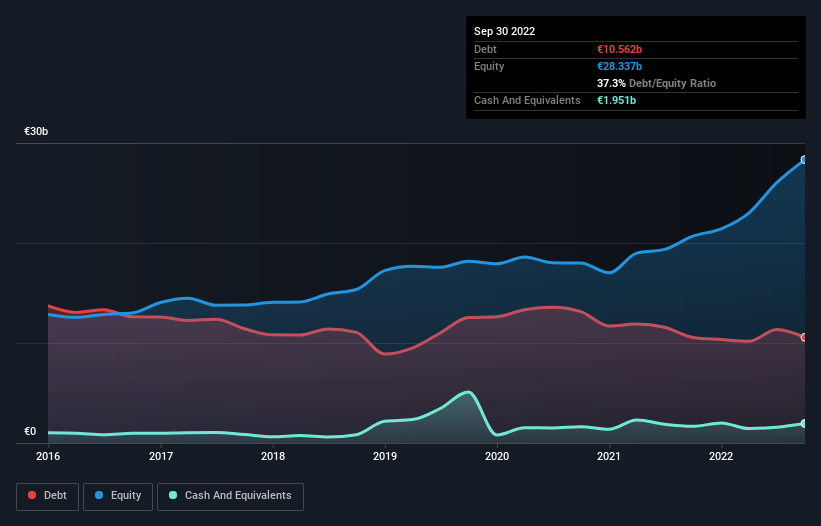This screenshot has width=821, height=526.
Task: Click the €28.337b equity value
Action: [619, 66]
